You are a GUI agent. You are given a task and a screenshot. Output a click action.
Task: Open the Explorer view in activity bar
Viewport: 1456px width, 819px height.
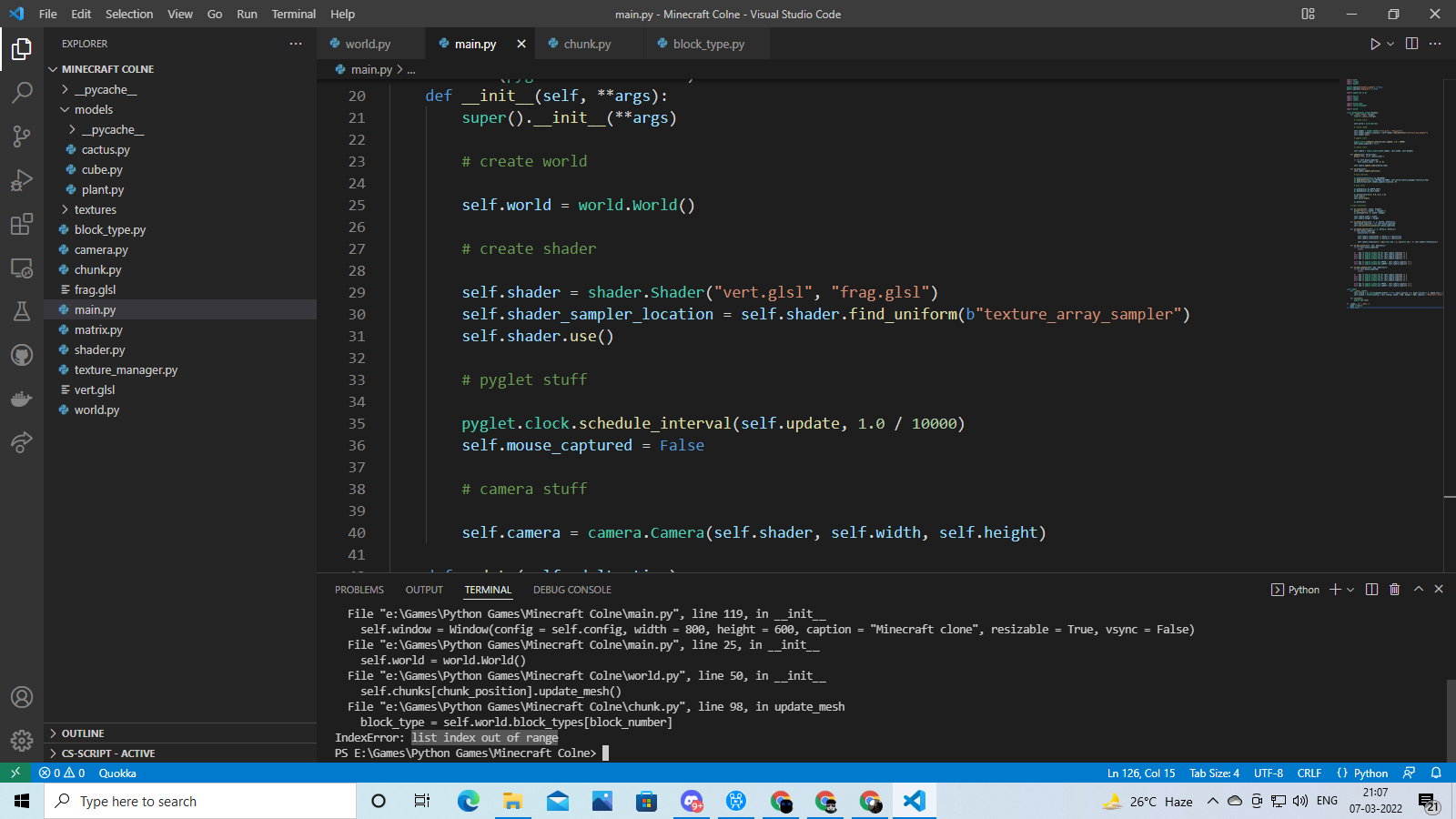tap(22, 48)
